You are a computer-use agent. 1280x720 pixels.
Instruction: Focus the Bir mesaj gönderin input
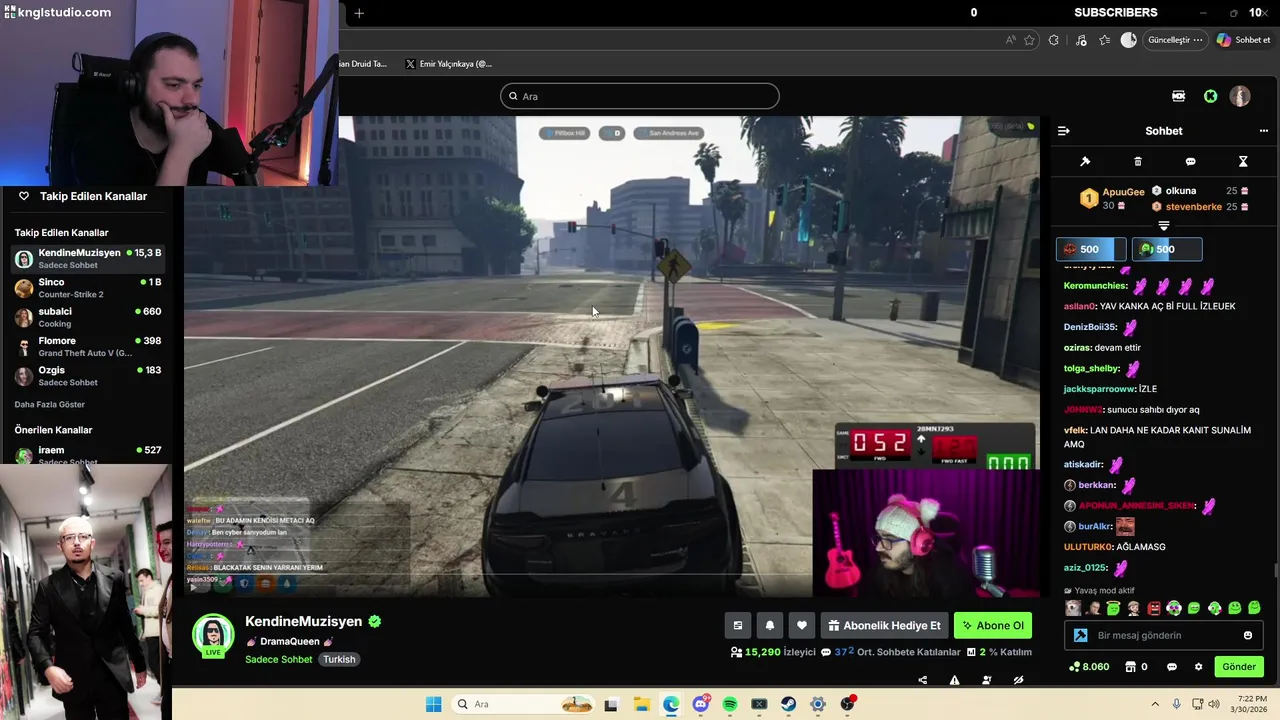(1164, 635)
